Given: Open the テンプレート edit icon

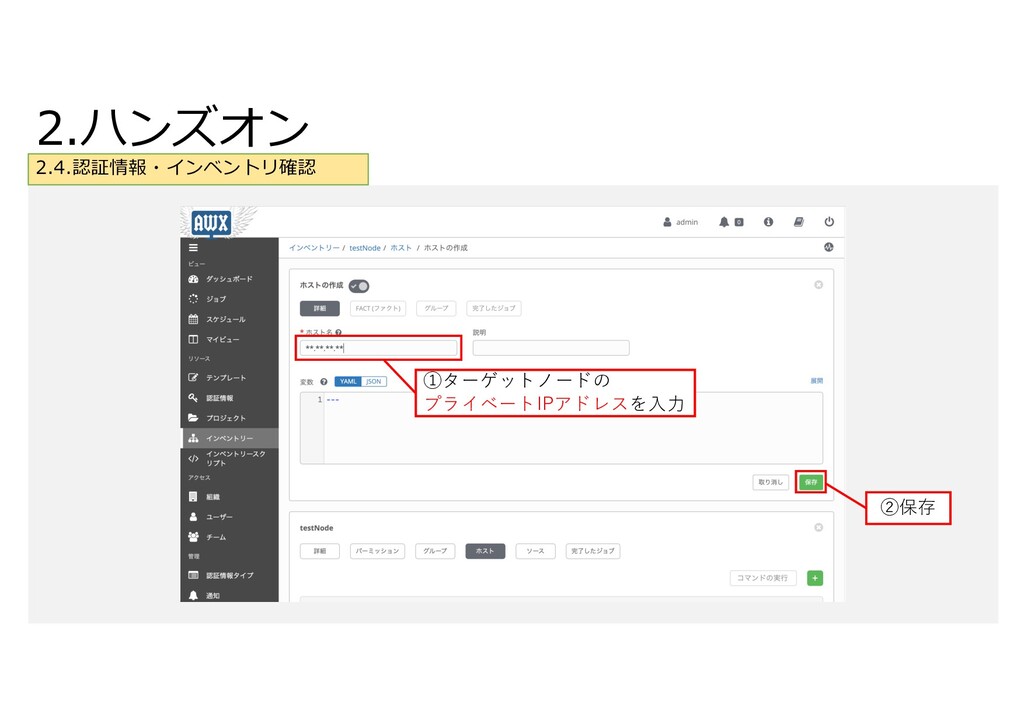Looking at the screenshot, I should click(193, 377).
